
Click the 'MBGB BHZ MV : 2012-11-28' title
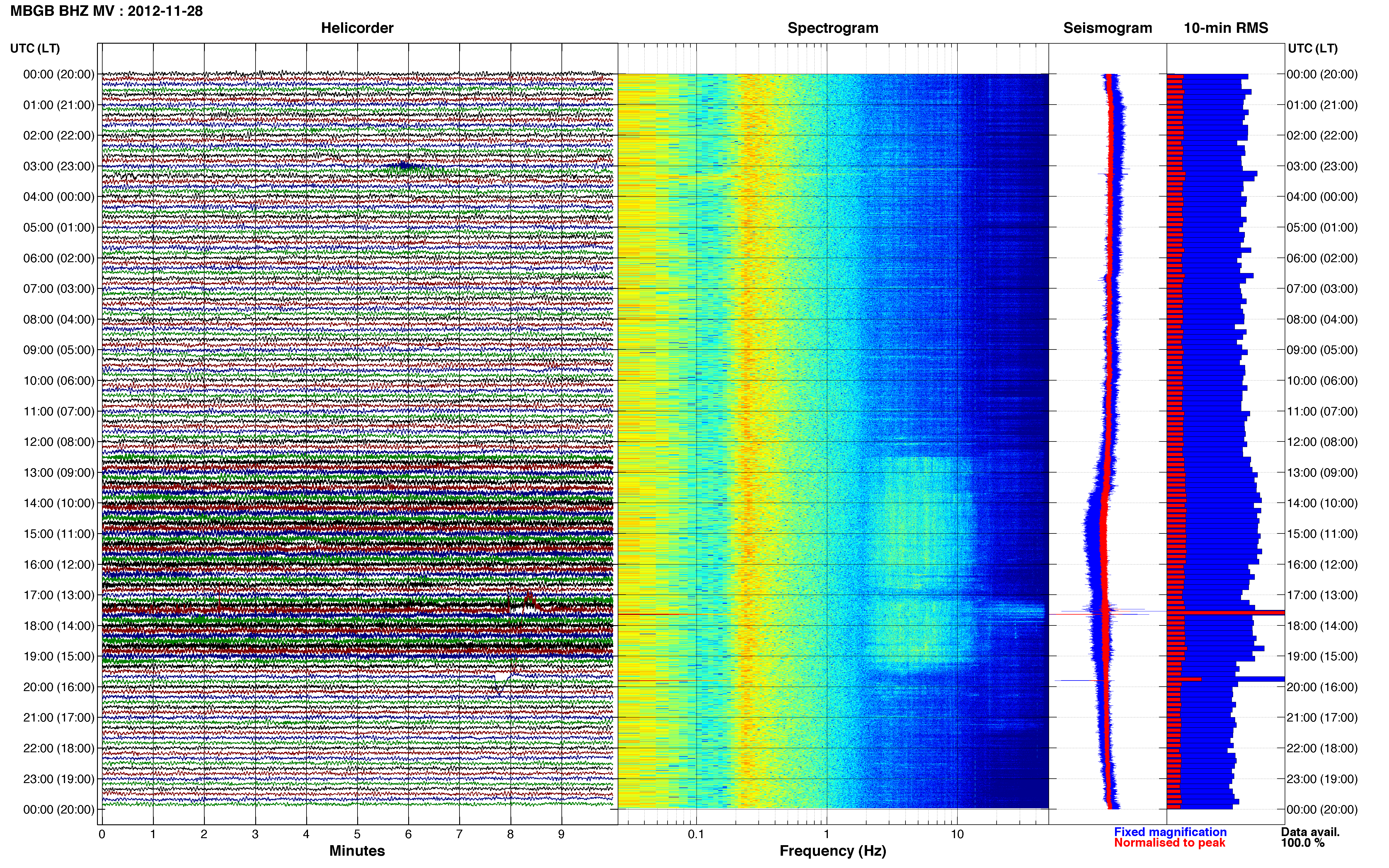pyautogui.click(x=107, y=11)
